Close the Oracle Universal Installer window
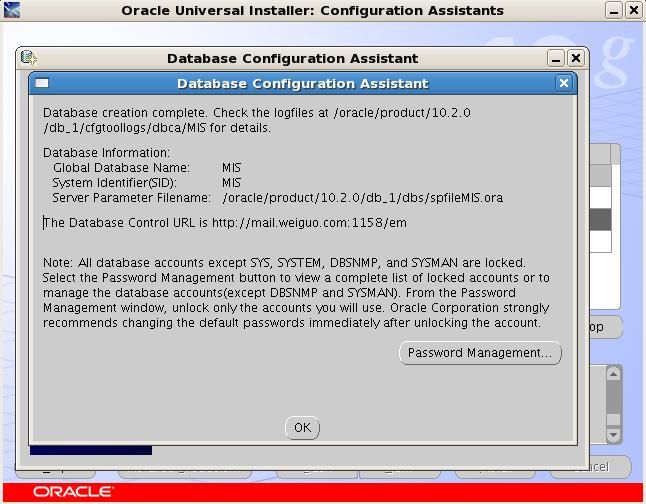Viewport: 646px width, 504px height. [x=634, y=10]
